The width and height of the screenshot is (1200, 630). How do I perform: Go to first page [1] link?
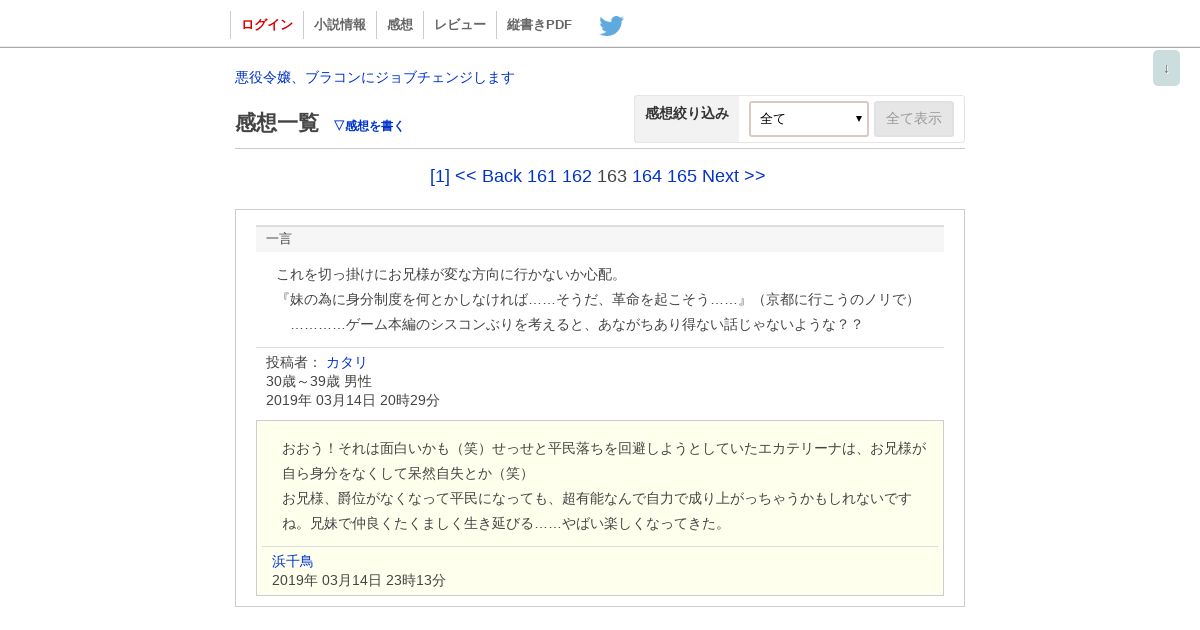click(440, 176)
